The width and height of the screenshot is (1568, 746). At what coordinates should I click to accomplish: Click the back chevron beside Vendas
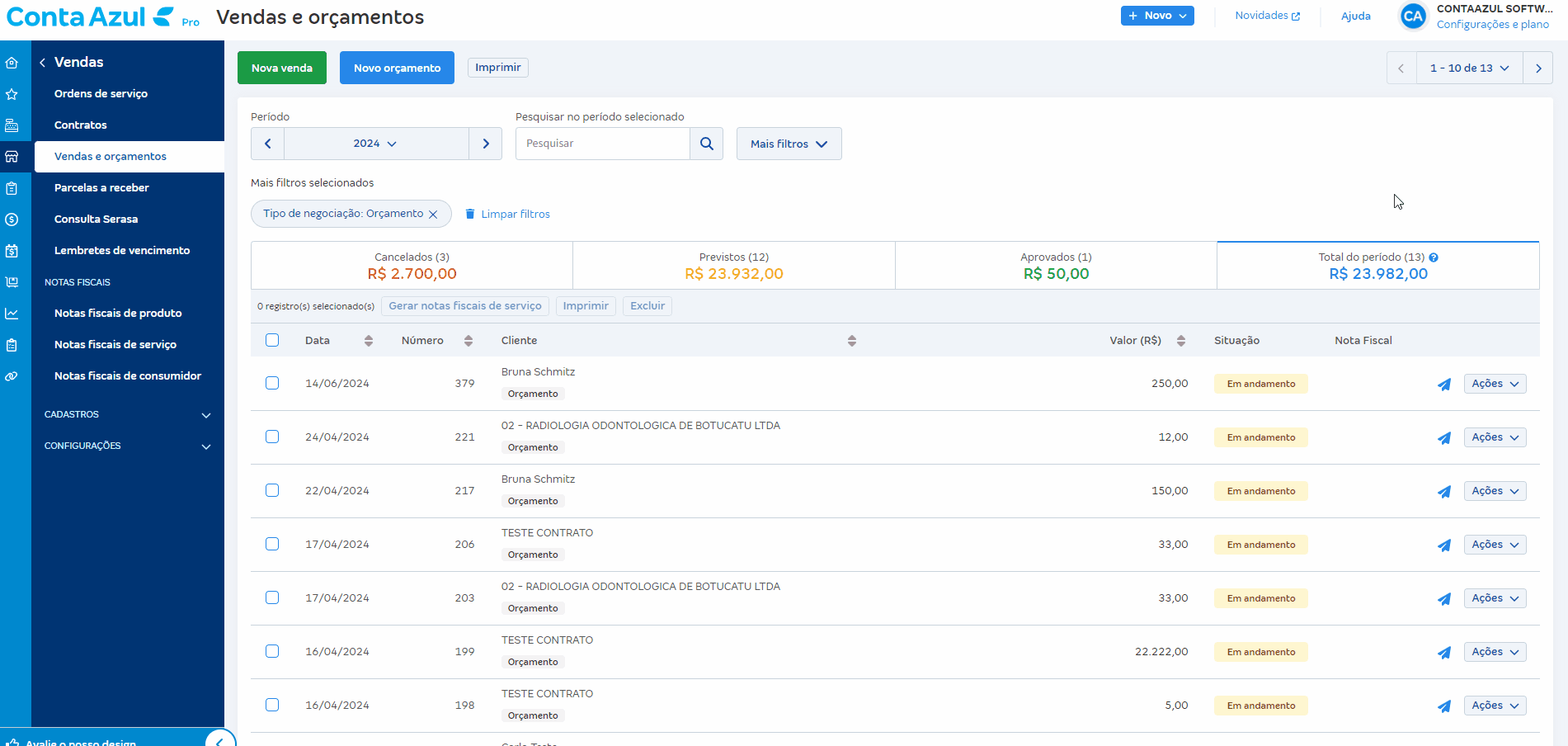(42, 63)
